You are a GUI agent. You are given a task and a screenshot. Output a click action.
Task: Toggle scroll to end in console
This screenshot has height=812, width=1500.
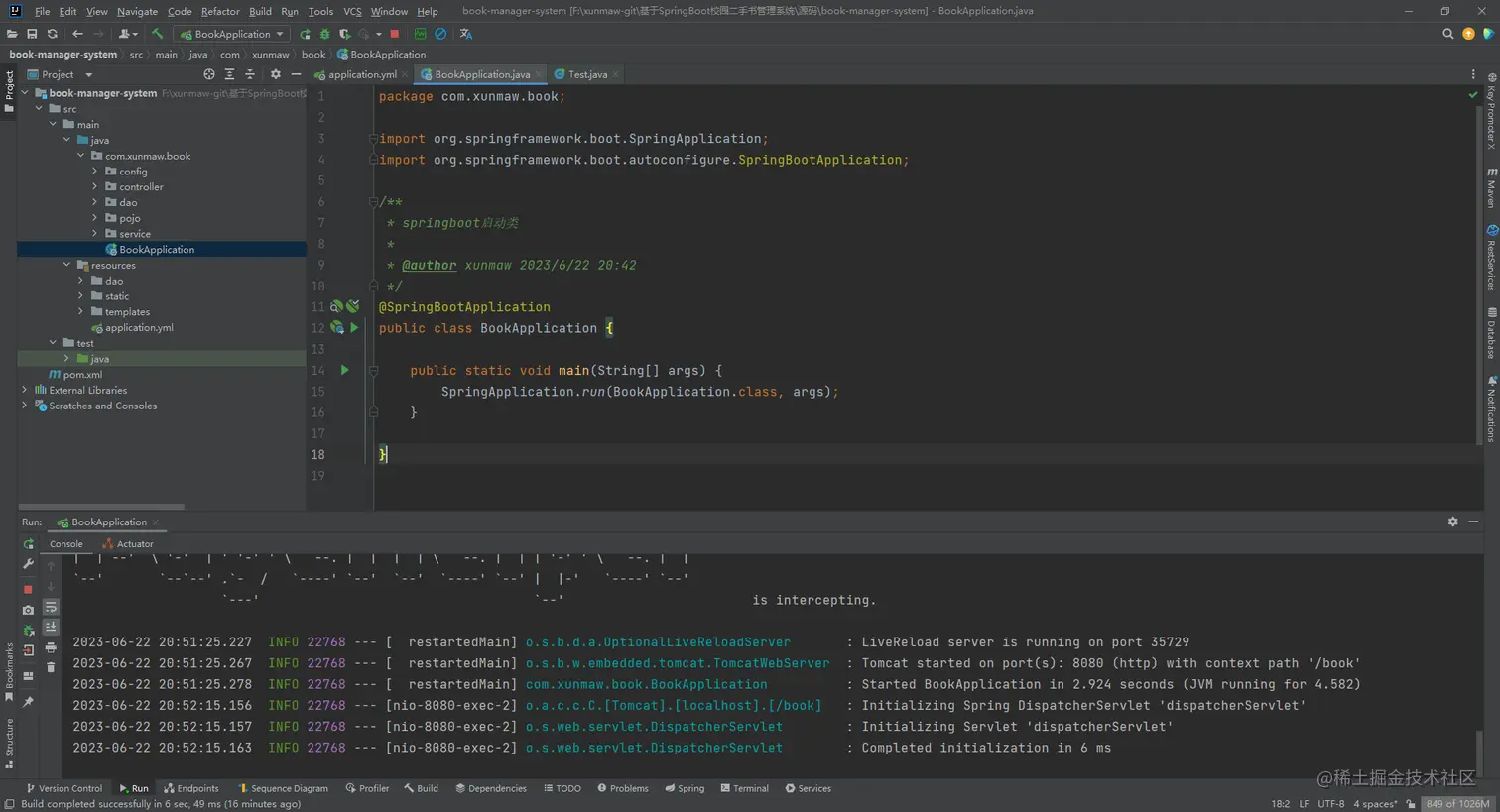(51, 628)
